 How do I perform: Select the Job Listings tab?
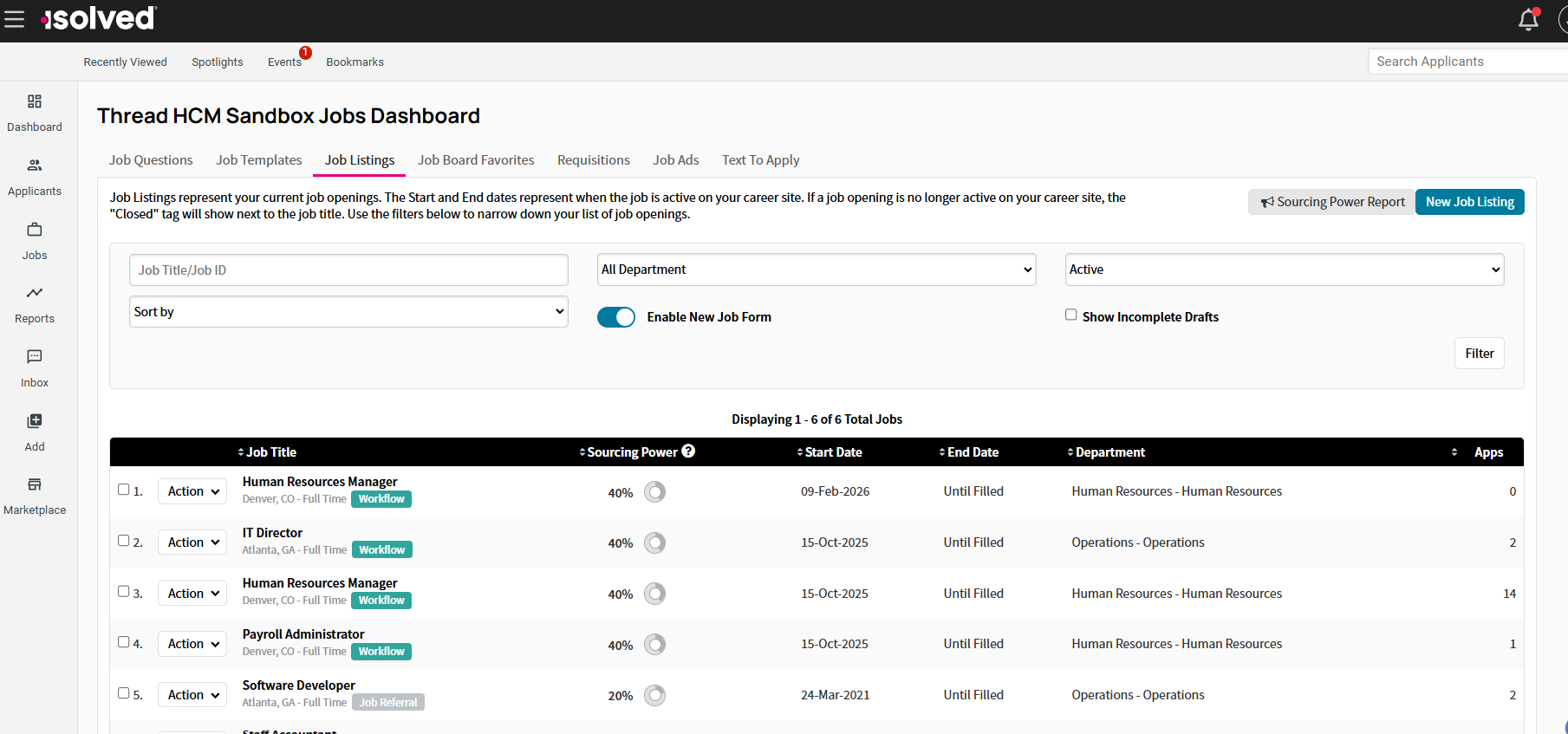coord(360,160)
